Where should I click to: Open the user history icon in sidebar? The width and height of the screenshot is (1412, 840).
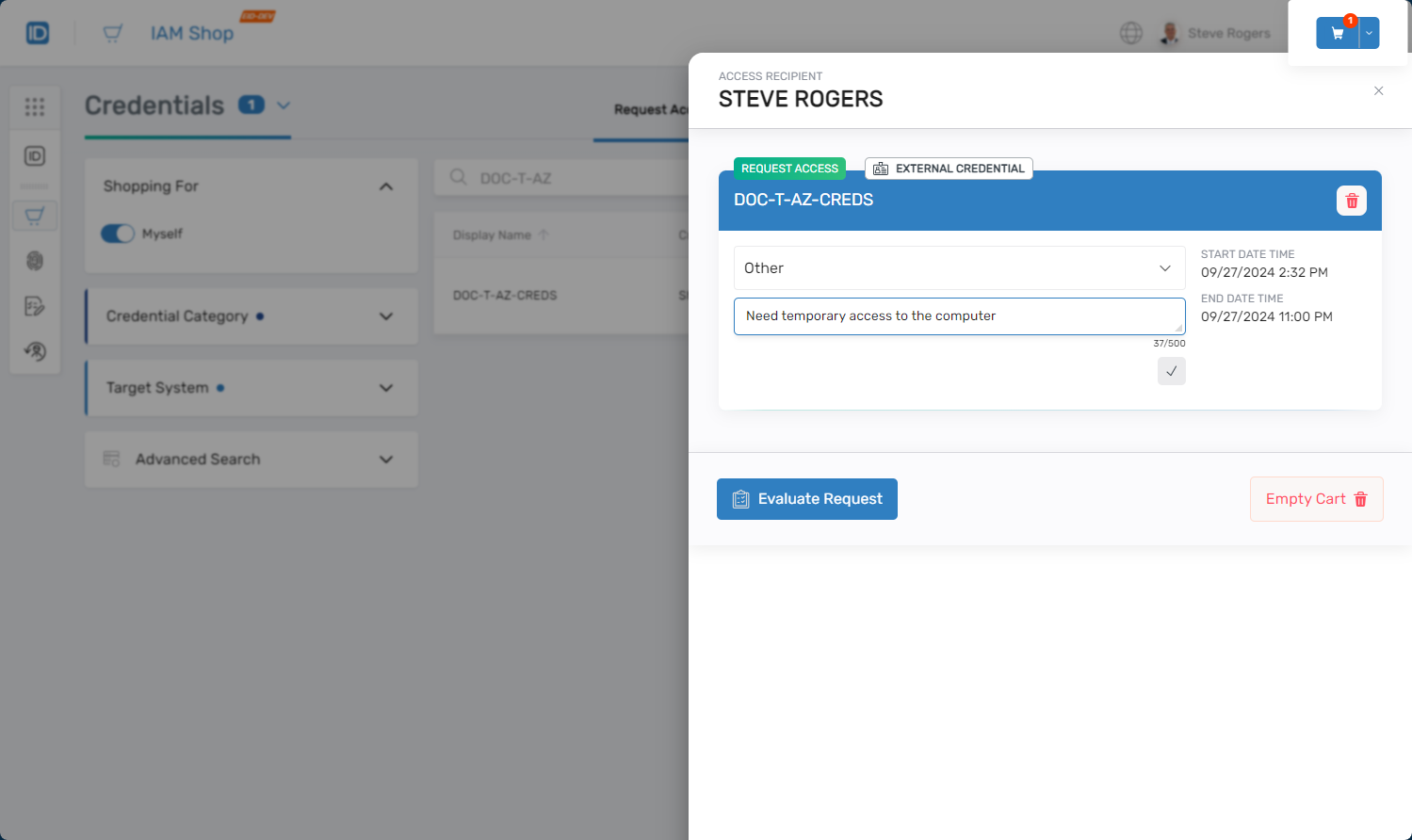(x=35, y=351)
